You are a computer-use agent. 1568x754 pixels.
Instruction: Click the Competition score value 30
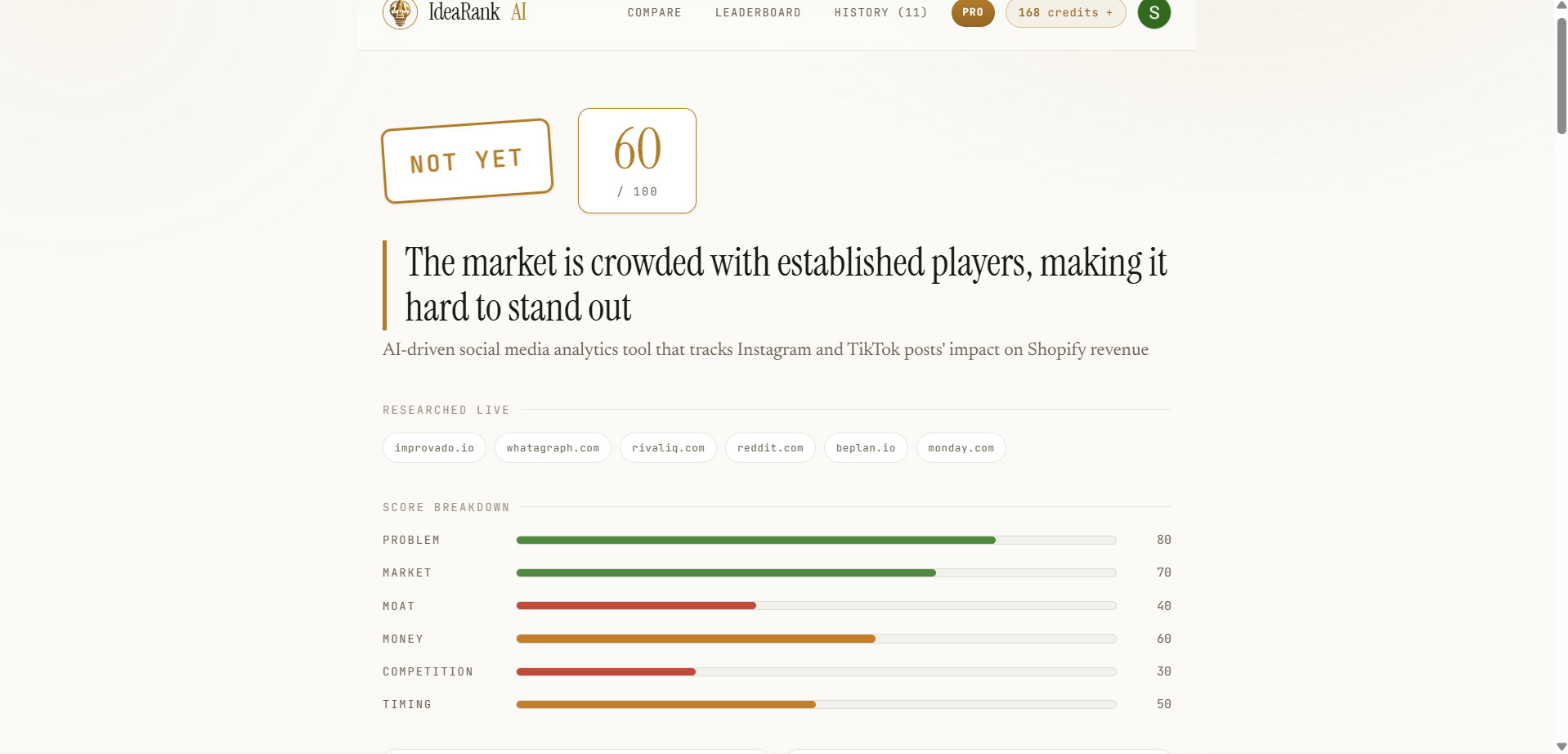[x=1163, y=671]
